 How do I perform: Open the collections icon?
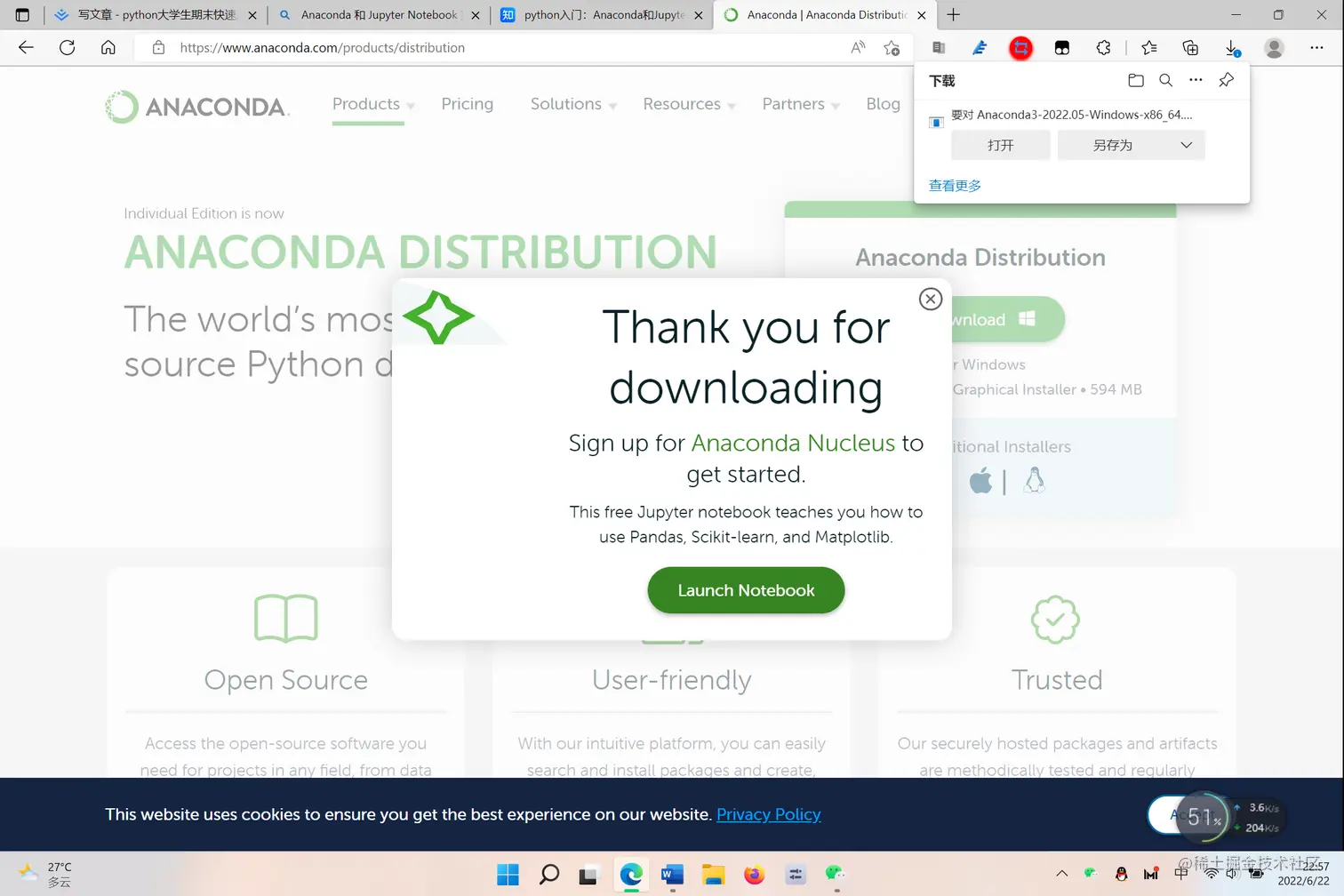1190,48
